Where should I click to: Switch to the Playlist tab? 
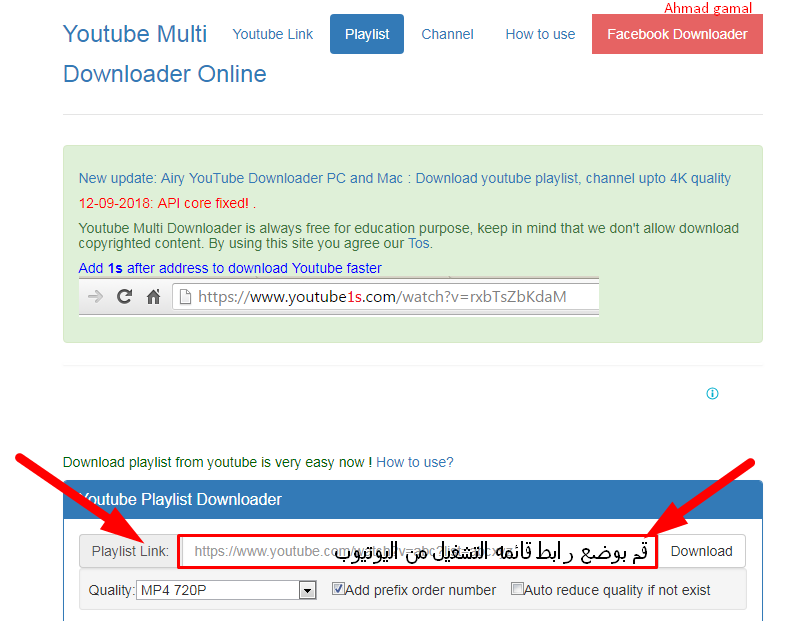tap(367, 34)
